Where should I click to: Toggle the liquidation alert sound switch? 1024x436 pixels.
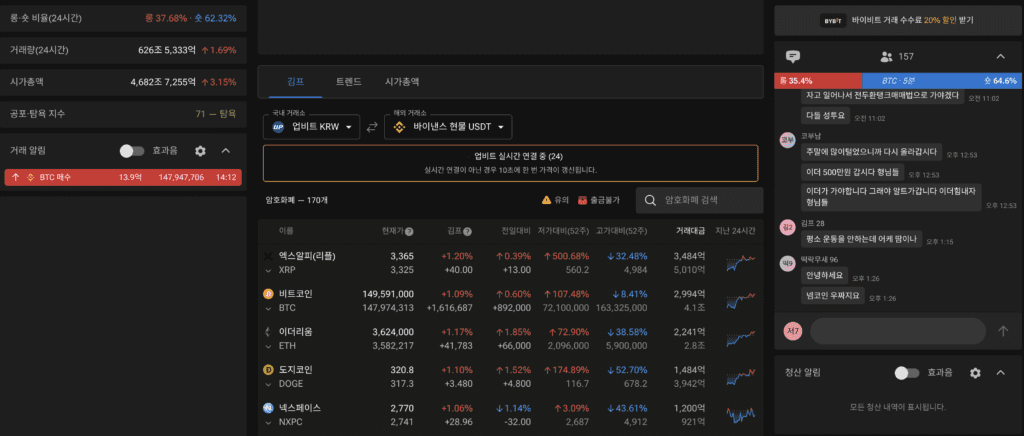tap(906, 373)
